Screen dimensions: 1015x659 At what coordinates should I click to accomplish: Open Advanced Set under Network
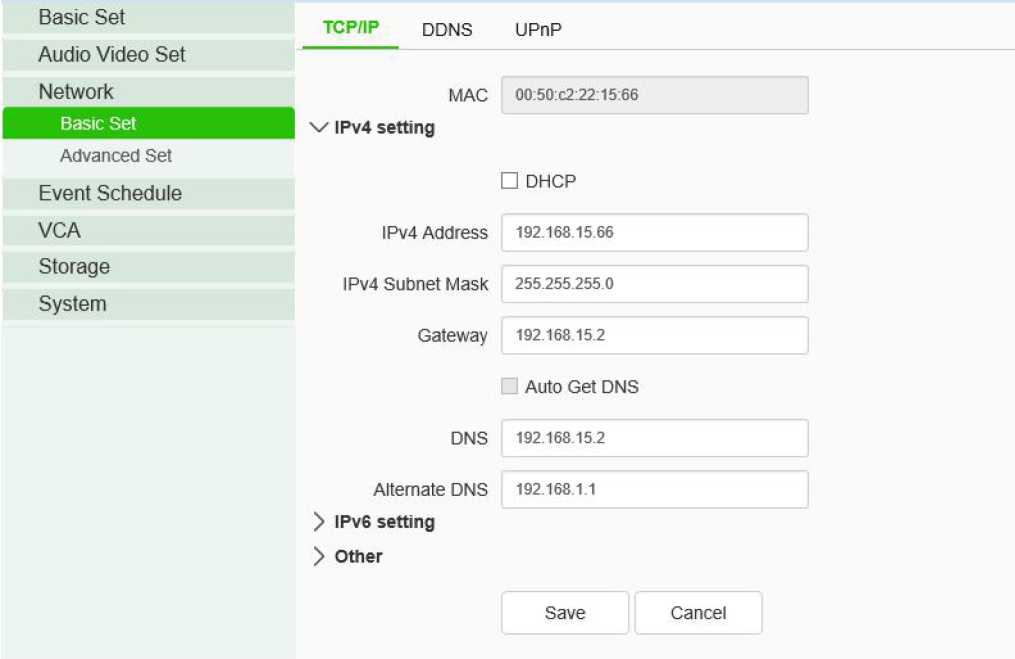point(116,156)
